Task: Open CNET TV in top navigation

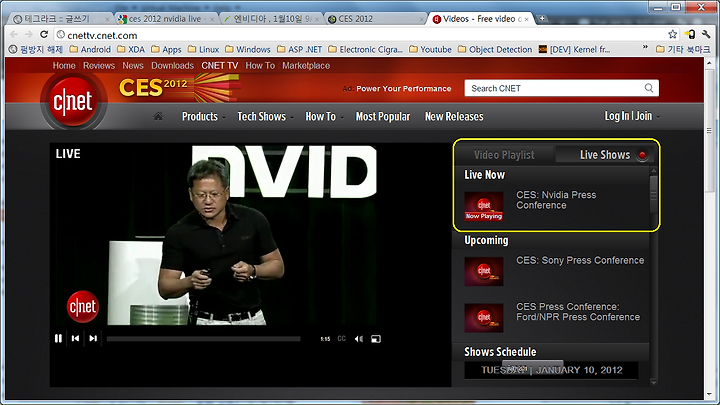Action: tap(219, 66)
